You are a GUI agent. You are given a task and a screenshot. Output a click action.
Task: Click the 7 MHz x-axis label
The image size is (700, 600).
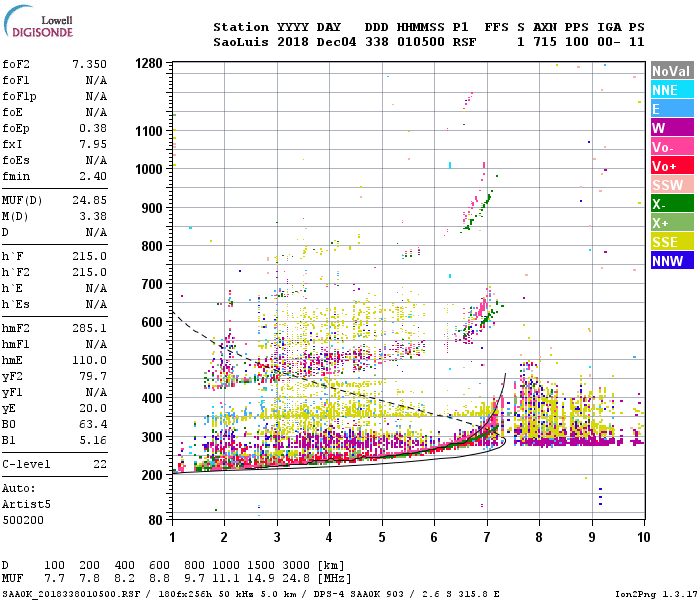[x=487, y=537]
